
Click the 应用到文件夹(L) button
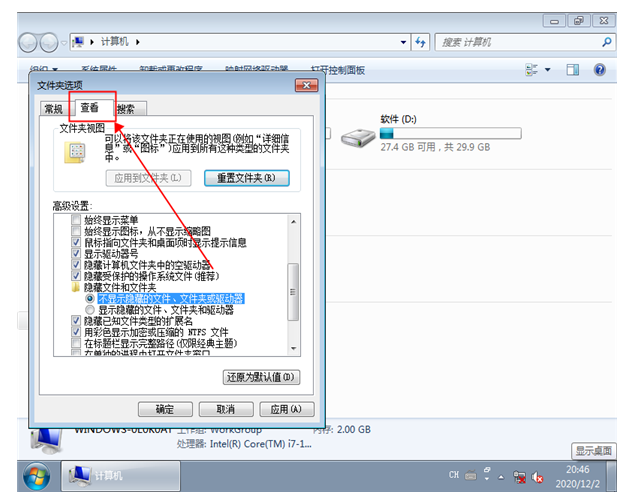pyautogui.click(x=148, y=178)
